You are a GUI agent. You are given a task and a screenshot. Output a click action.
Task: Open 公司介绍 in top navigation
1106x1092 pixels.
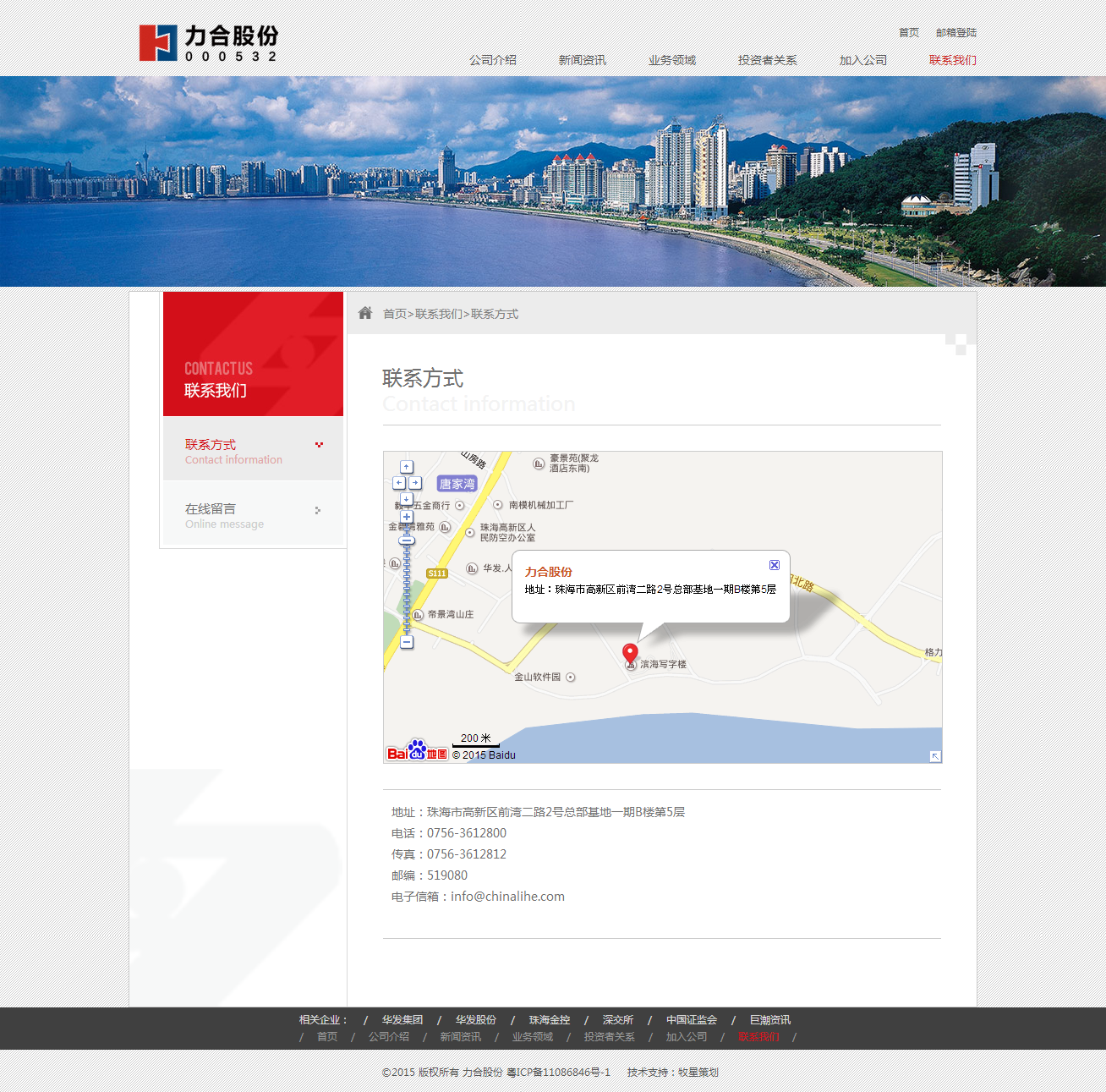pyautogui.click(x=493, y=60)
